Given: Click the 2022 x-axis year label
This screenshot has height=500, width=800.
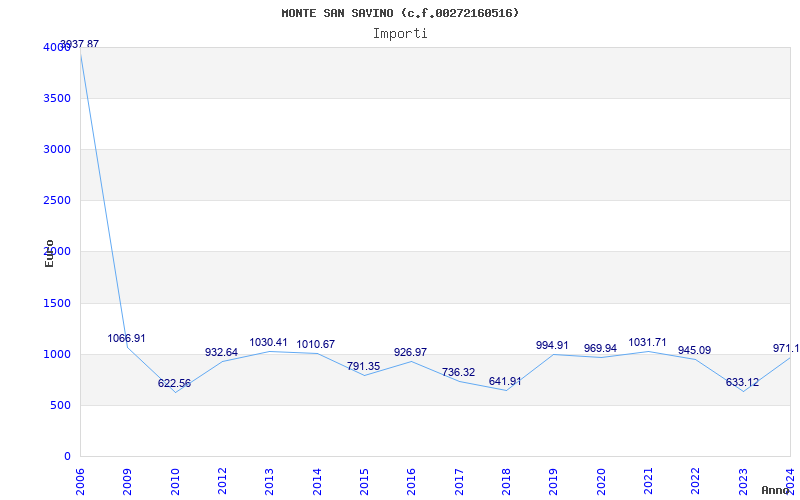Looking at the screenshot, I should 695,482.
